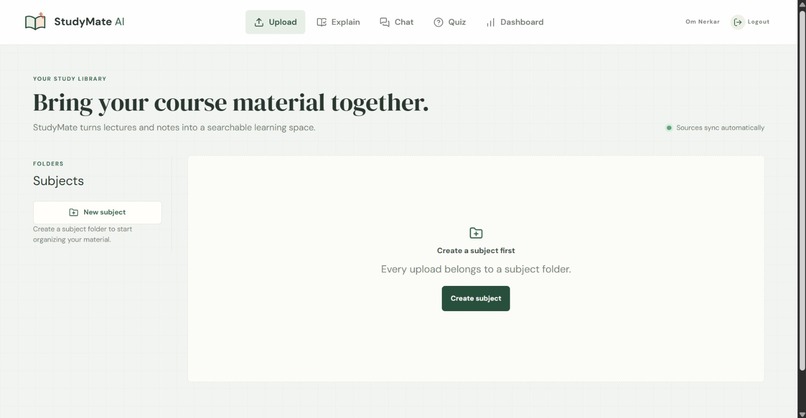
Task: Click the Logout text link
Action: pyautogui.click(x=758, y=22)
